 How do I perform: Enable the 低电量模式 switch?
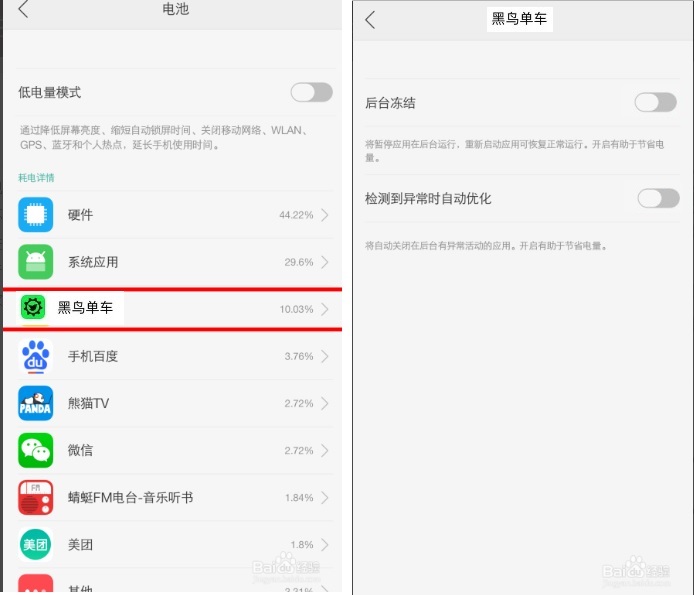tap(312, 92)
